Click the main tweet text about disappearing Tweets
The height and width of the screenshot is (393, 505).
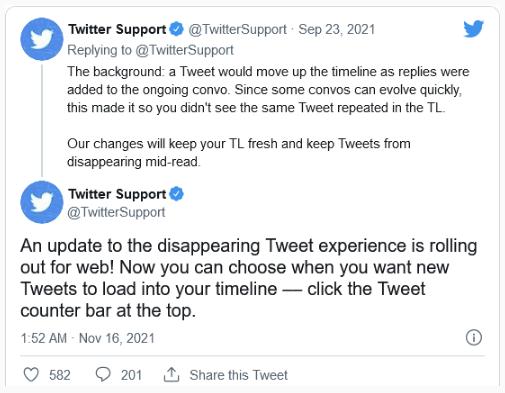249,278
